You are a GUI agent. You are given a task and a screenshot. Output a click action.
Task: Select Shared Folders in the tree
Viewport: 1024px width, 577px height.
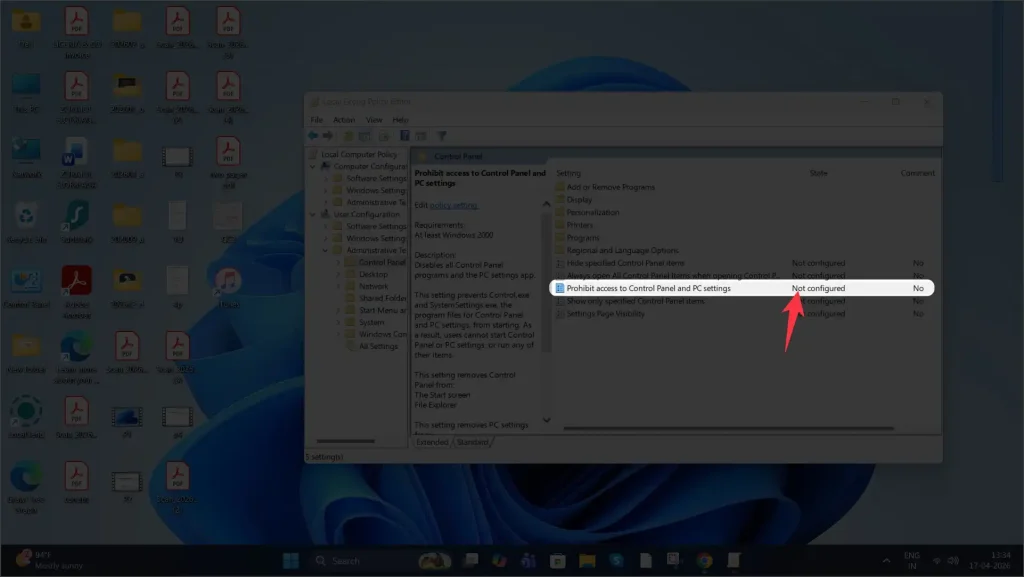(x=382, y=298)
